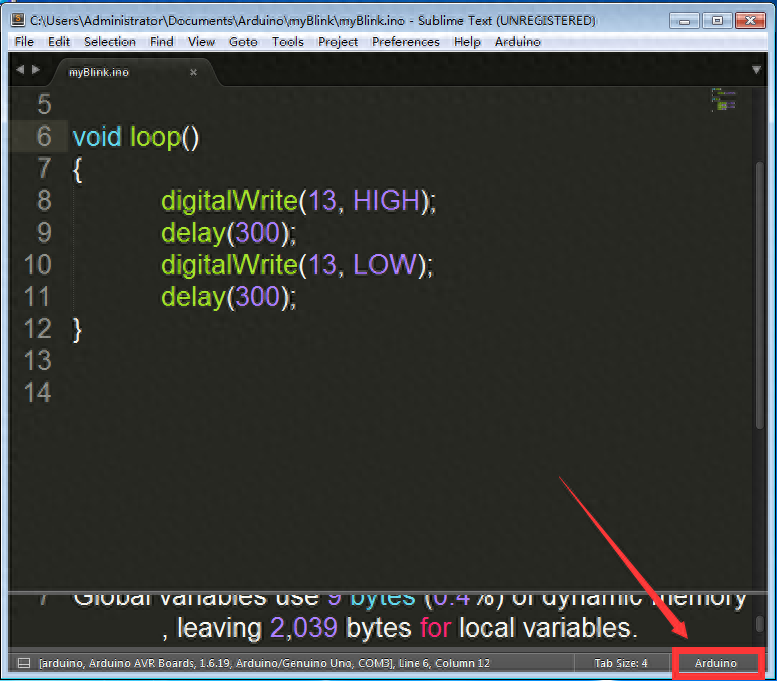
Task: Close the Sublime Text window
Action: pos(750,21)
